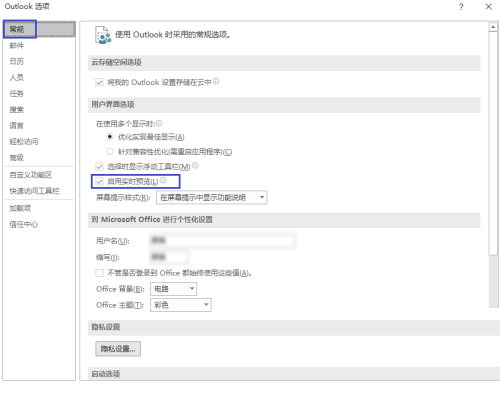Switch to the 邮件 (Mail) category
The height and width of the screenshot is (402, 500).
(x=17, y=46)
